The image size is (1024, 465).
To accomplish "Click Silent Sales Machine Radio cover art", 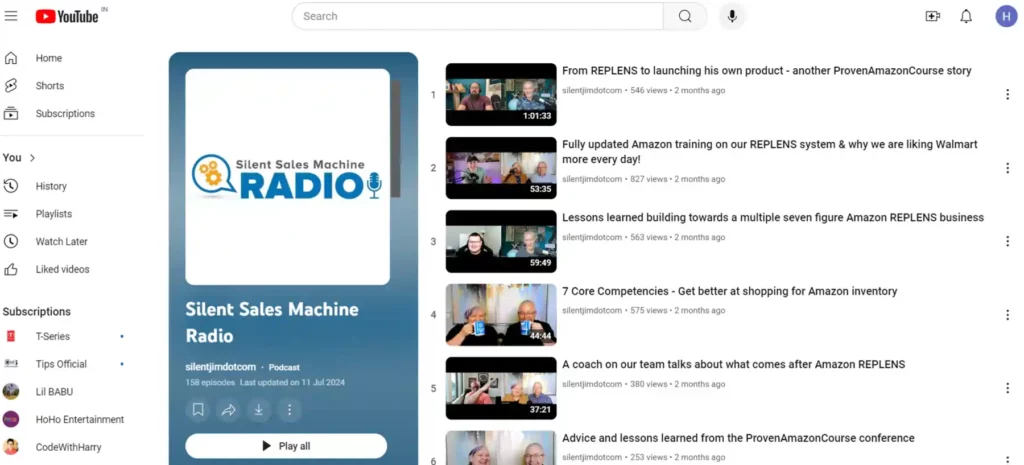I will [x=287, y=177].
